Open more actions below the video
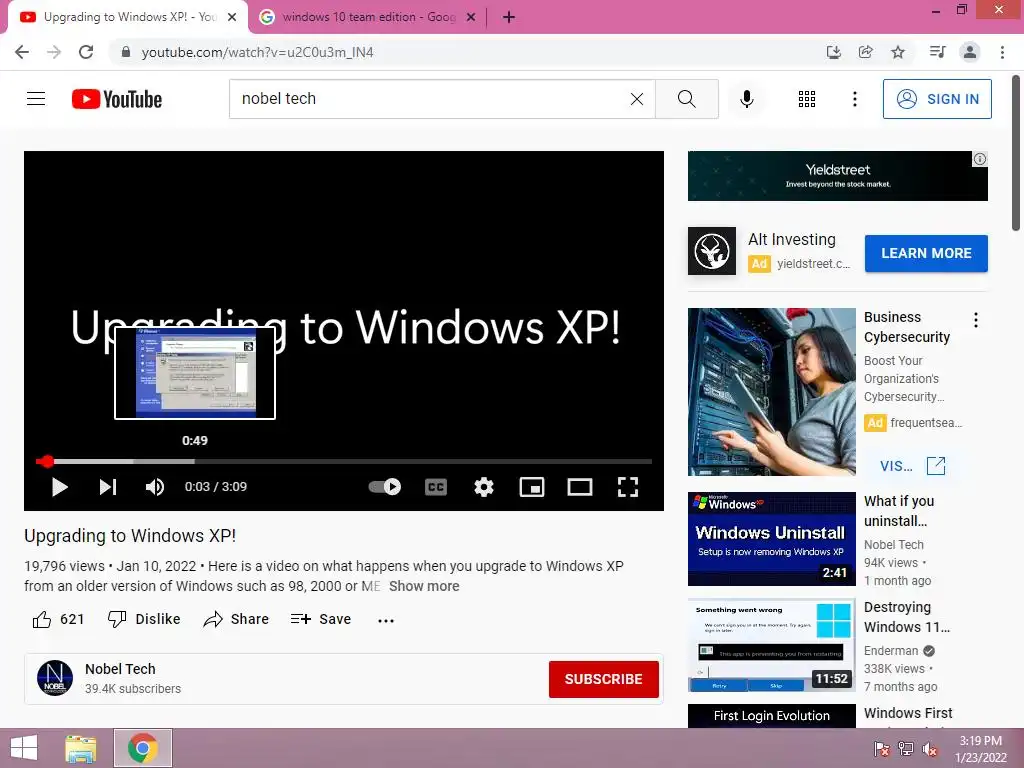Image resolution: width=1024 pixels, height=768 pixels. pyautogui.click(x=386, y=620)
